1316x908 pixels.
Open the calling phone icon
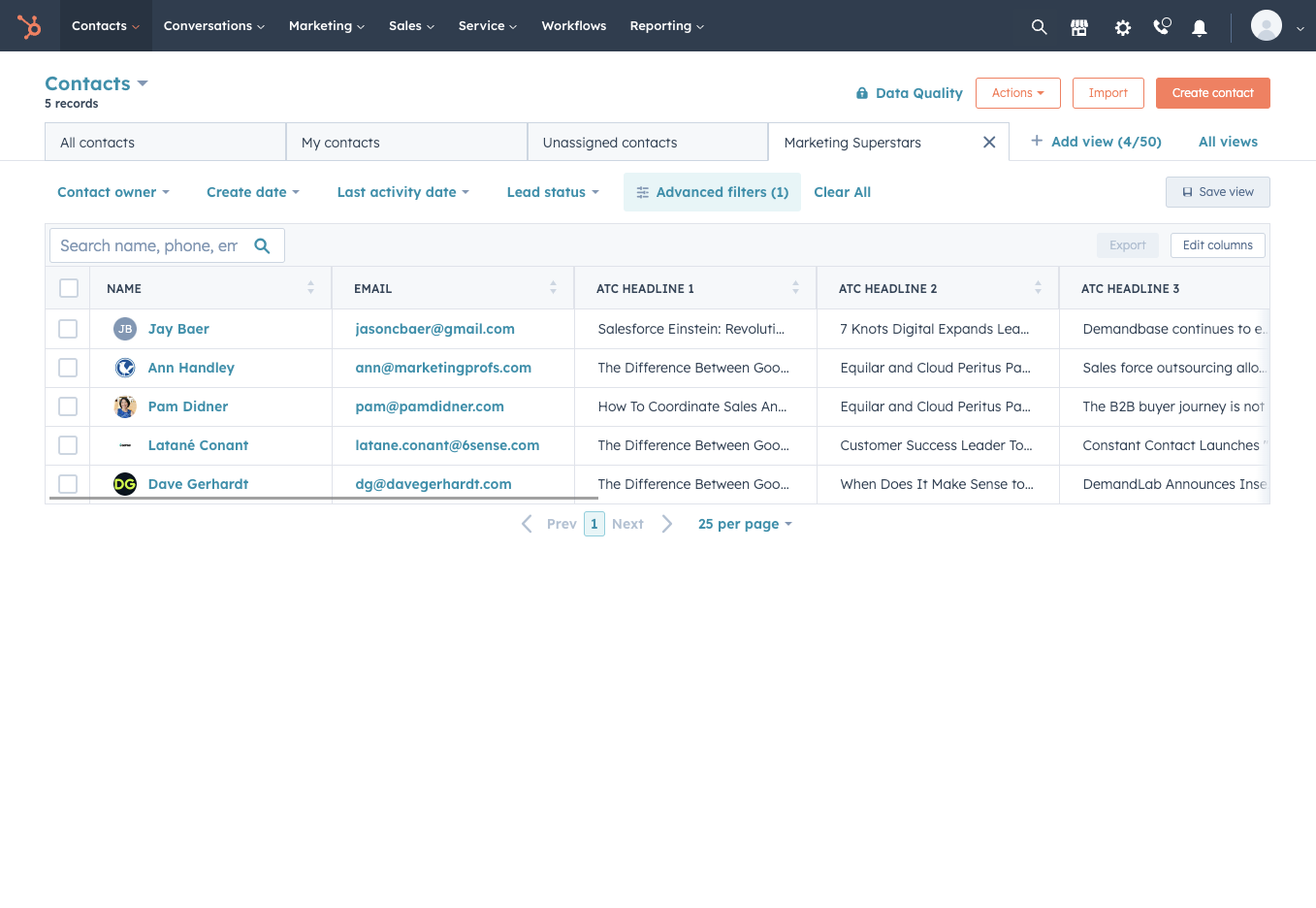(x=1162, y=26)
